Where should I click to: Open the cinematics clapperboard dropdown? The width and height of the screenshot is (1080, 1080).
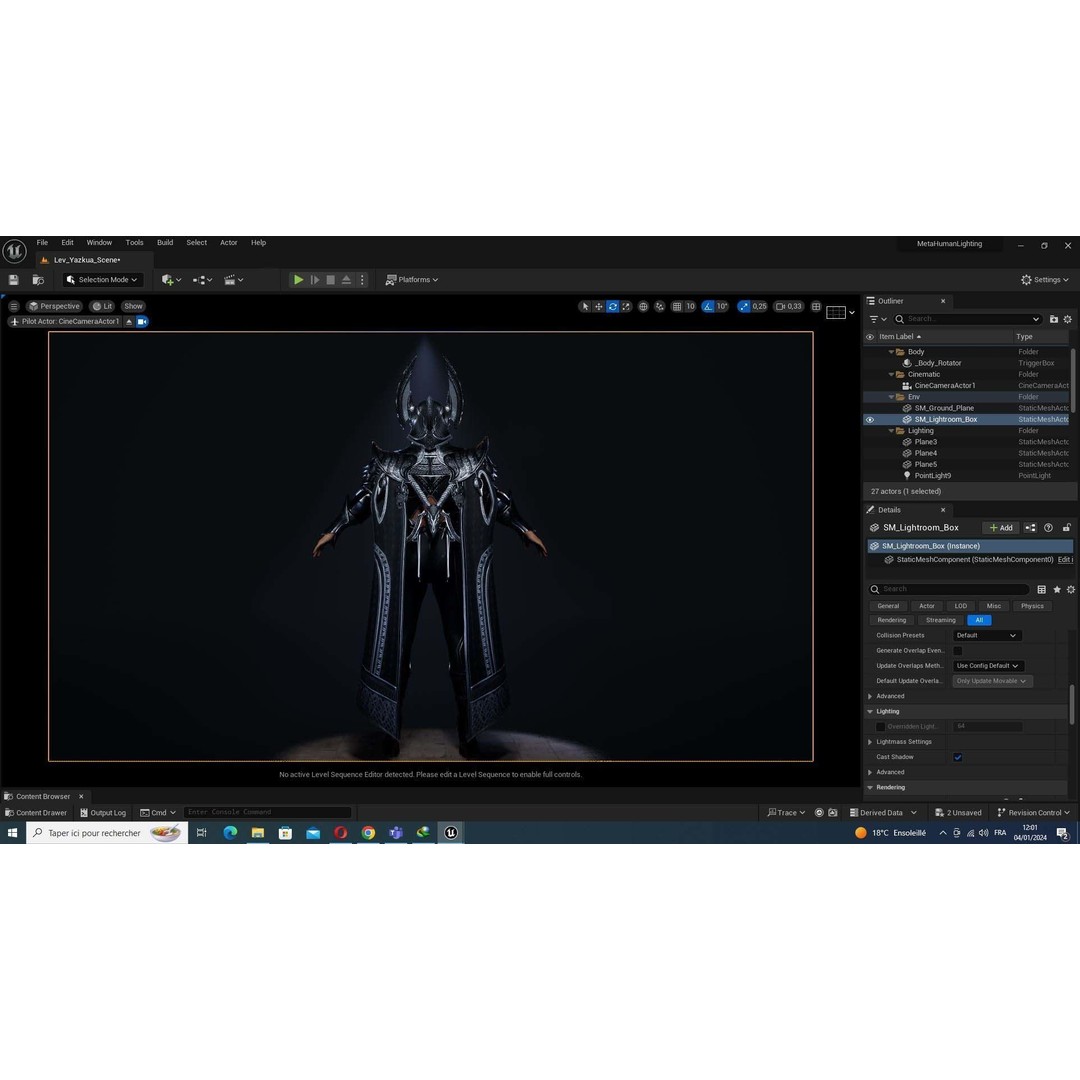tap(233, 280)
